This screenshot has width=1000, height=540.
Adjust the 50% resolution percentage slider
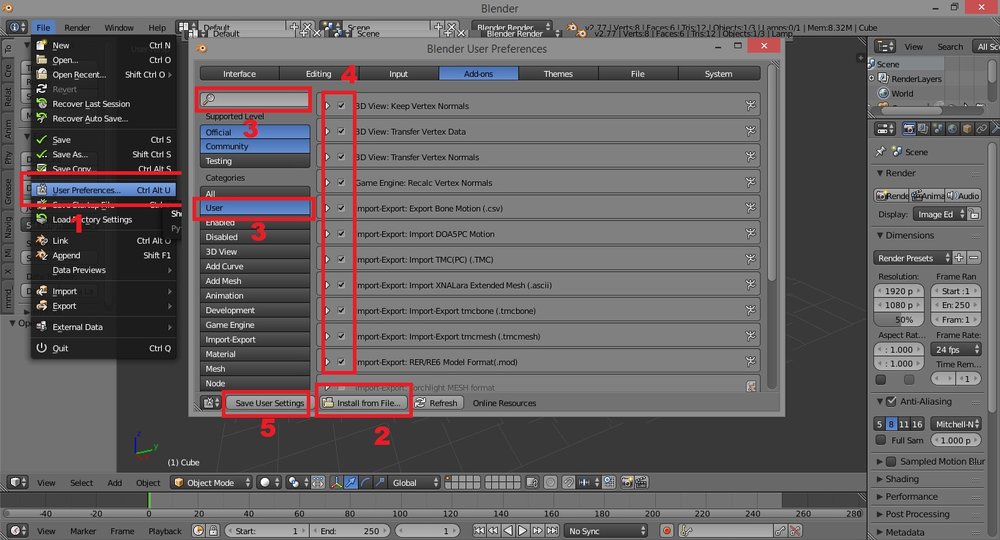point(899,319)
